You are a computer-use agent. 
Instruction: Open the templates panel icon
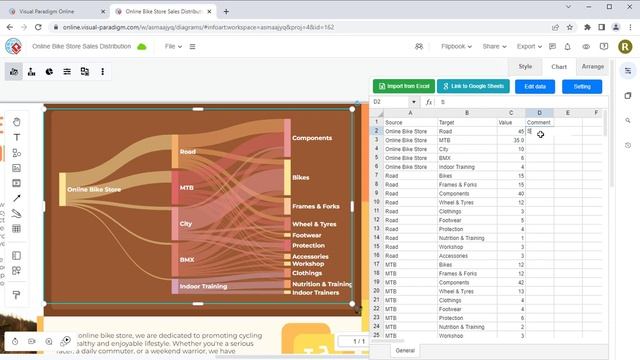[16, 256]
